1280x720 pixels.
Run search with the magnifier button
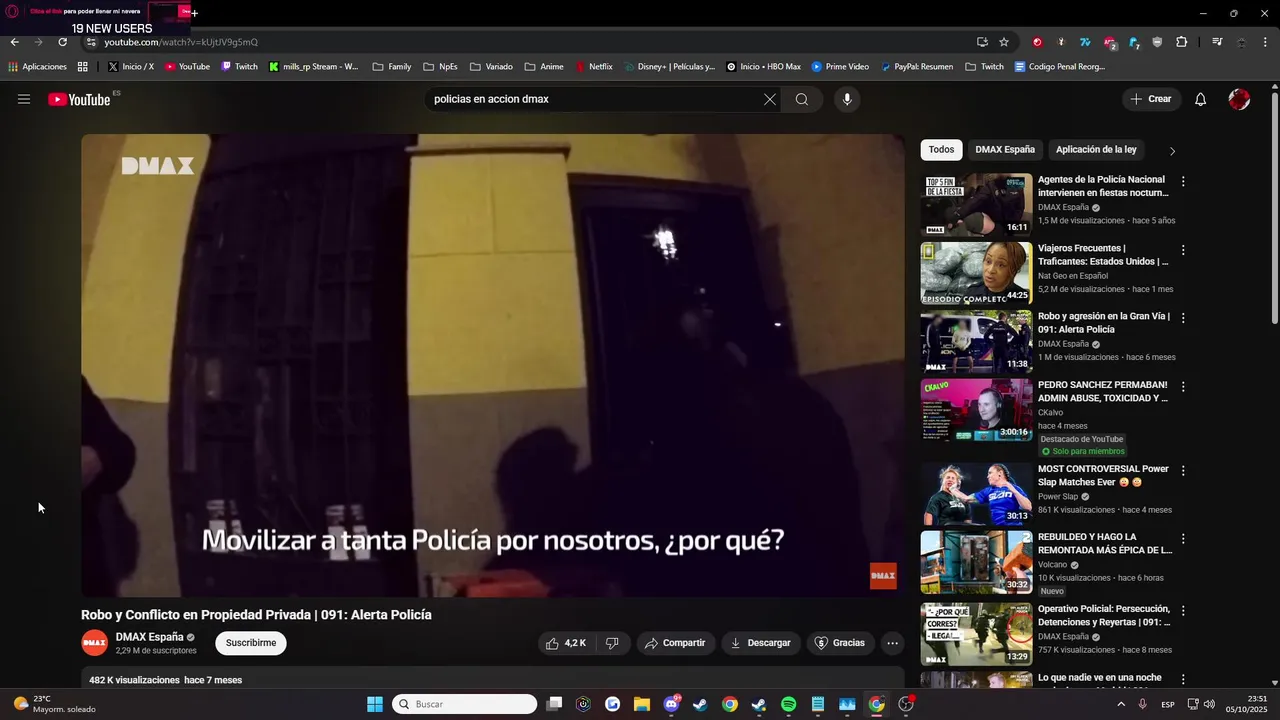802,99
